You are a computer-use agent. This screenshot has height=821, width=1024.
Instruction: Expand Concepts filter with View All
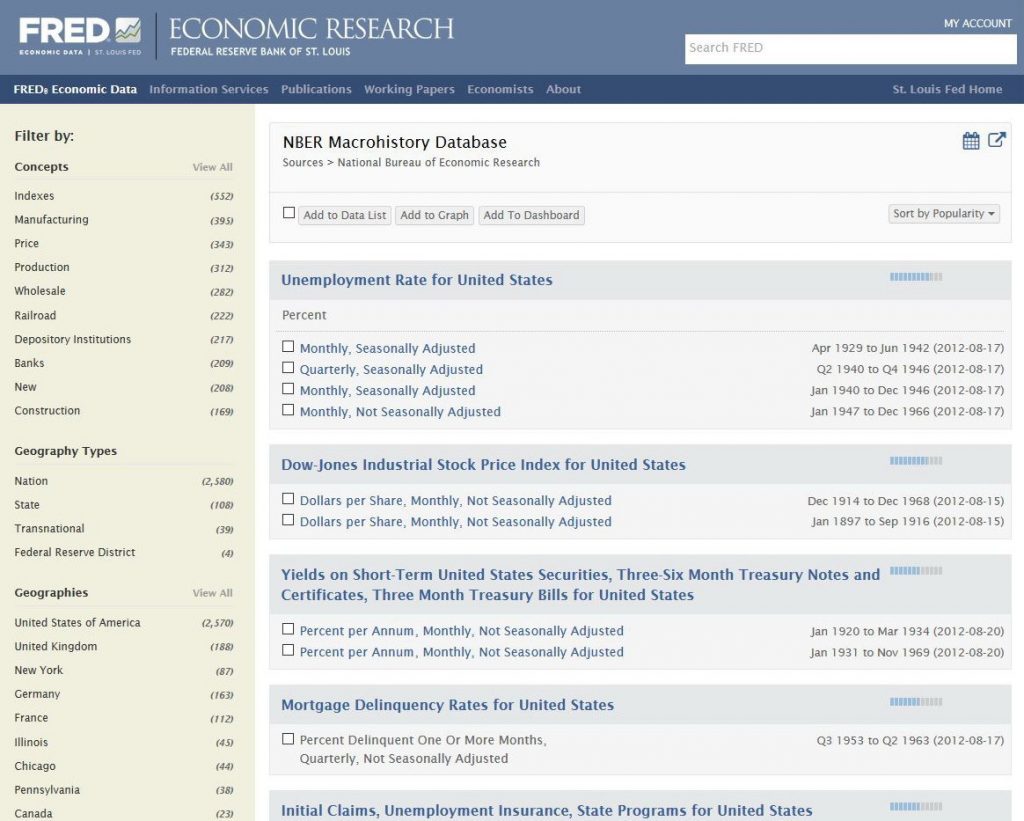point(212,167)
